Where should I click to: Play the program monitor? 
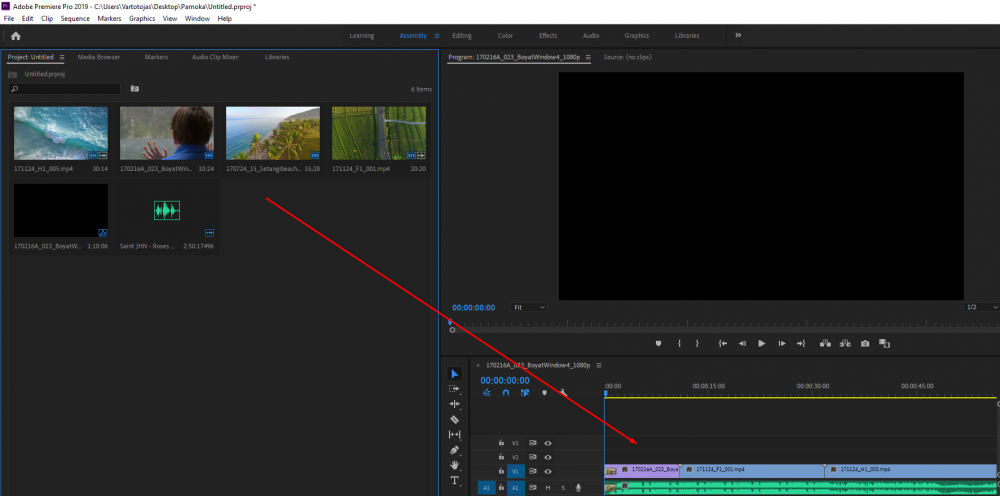(761, 343)
